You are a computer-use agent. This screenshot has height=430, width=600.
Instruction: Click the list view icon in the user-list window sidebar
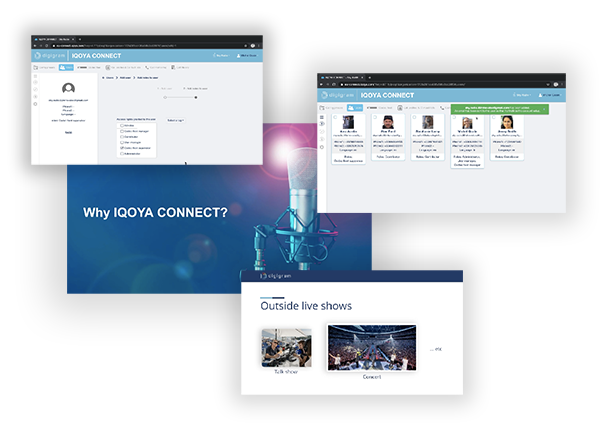pyautogui.click(x=322, y=117)
